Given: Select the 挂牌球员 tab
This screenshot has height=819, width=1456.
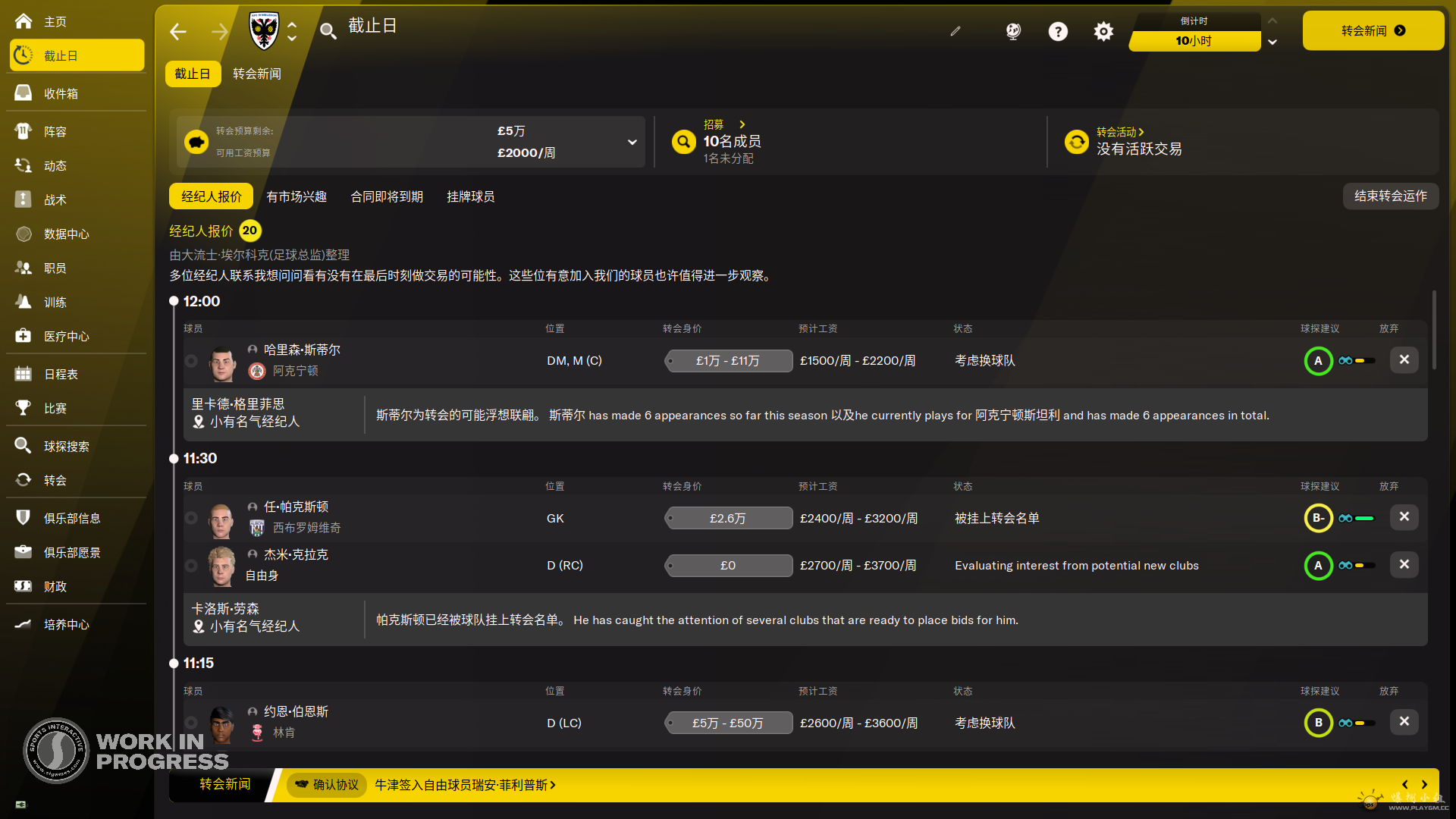Looking at the screenshot, I should (x=470, y=196).
